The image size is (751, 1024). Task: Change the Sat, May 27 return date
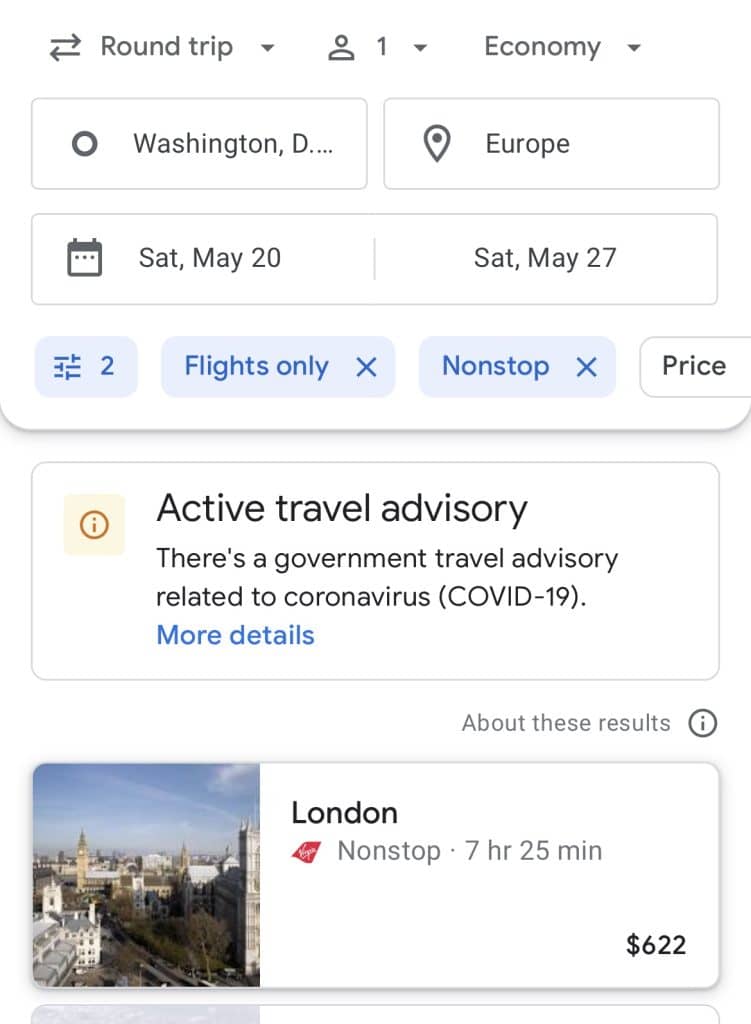545,258
